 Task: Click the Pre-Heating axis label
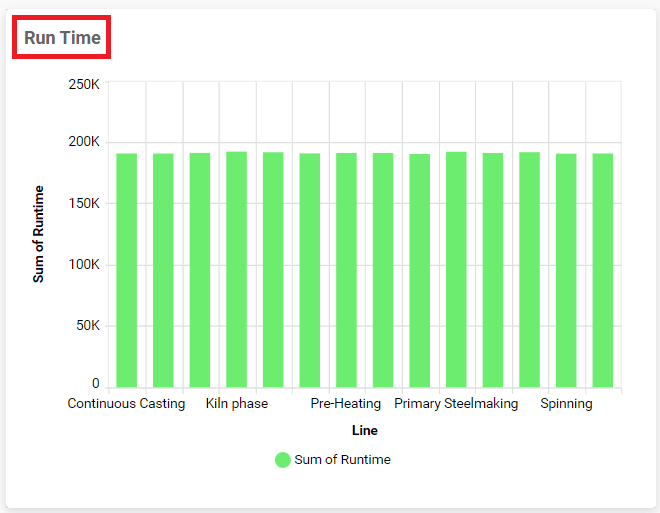(346, 404)
